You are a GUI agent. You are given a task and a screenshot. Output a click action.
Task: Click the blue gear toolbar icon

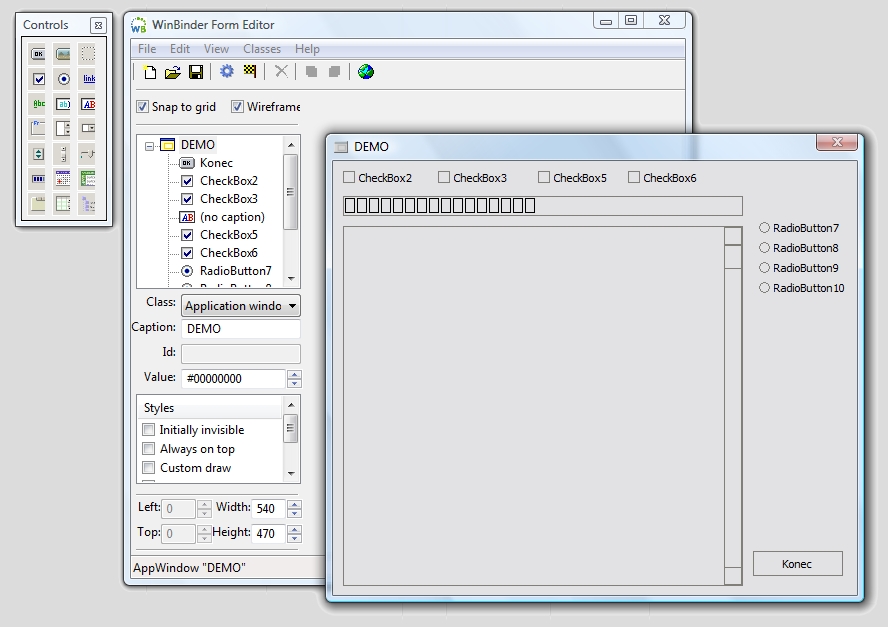[227, 72]
